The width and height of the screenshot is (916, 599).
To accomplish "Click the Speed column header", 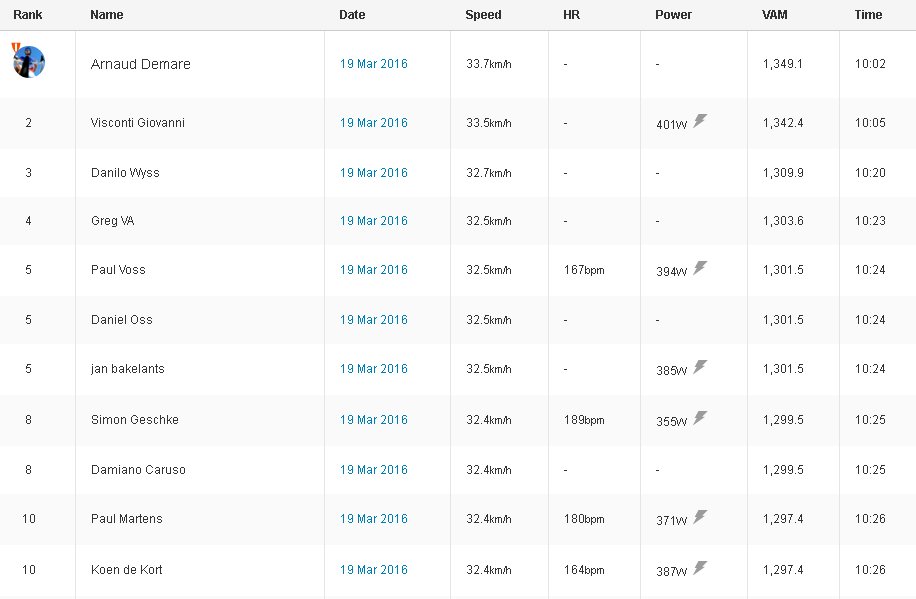I will [483, 15].
